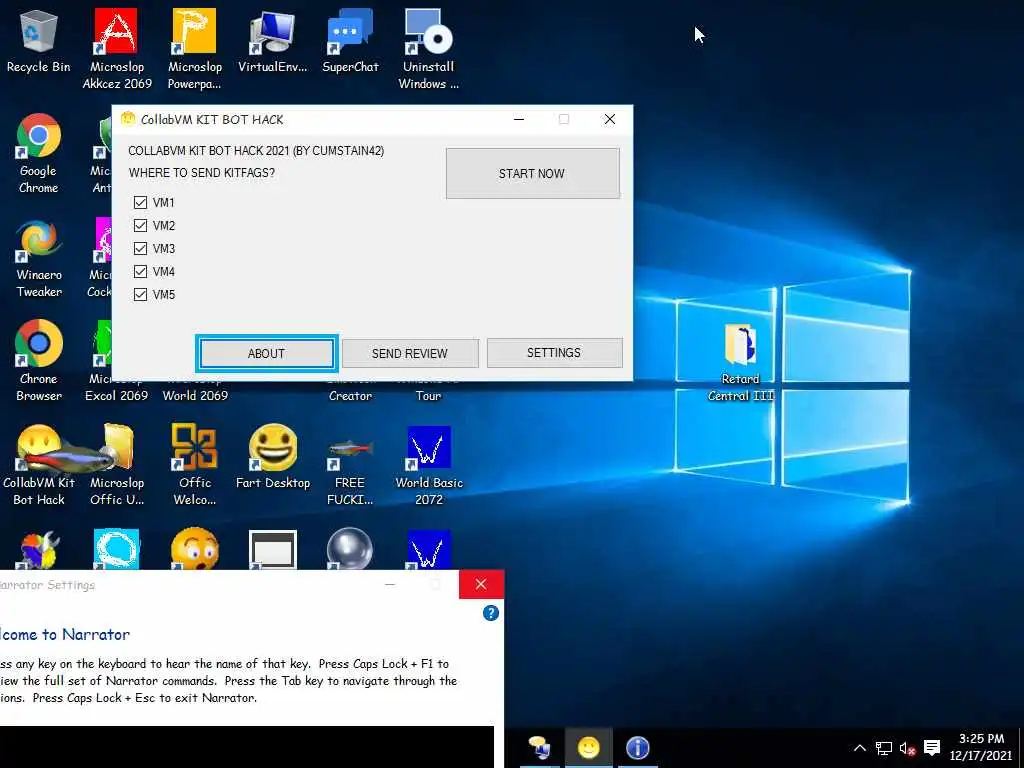The height and width of the screenshot is (768, 1024).
Task: Toggle the VM4 checkbox
Action: coord(140,271)
